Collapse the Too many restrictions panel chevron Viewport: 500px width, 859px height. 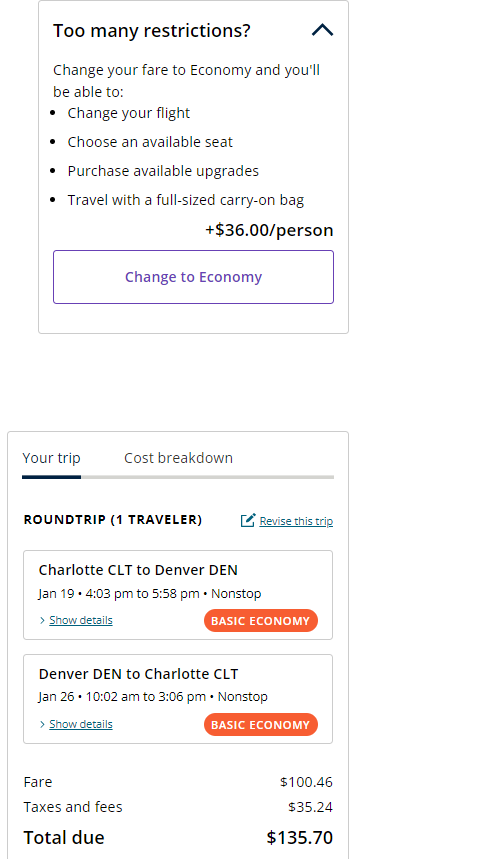tap(323, 30)
